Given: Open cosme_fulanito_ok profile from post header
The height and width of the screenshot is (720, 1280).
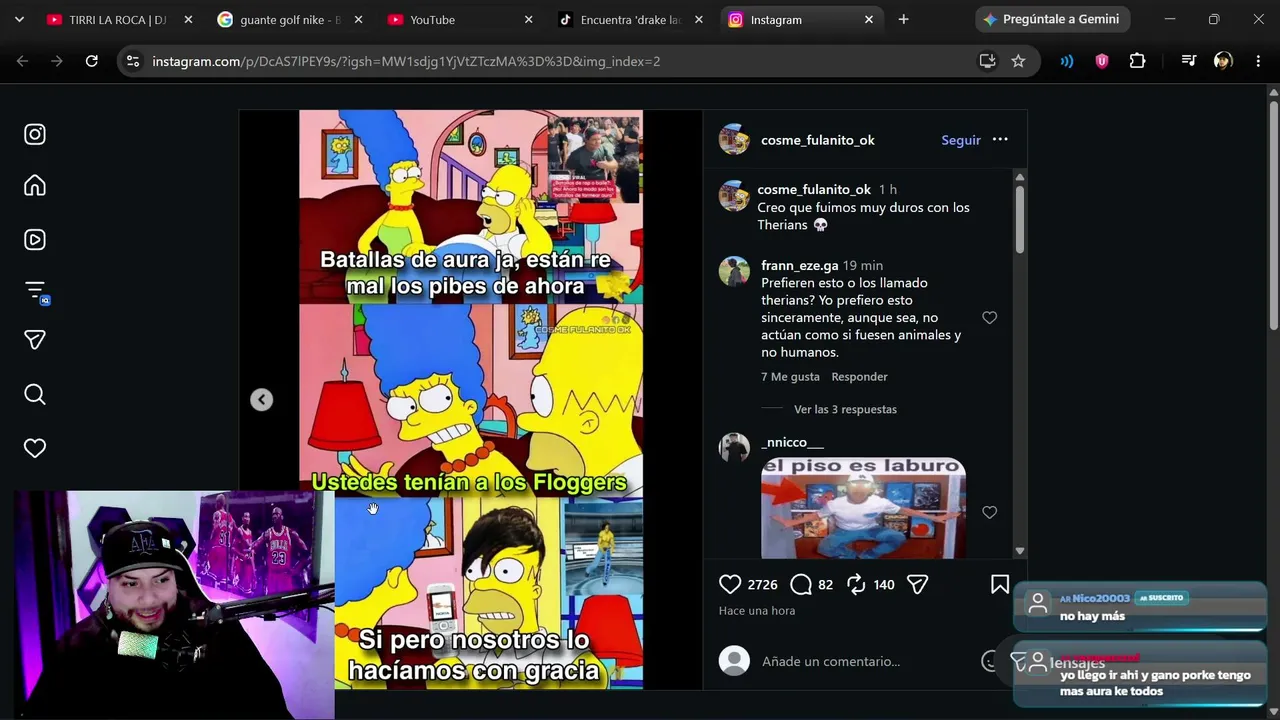Looking at the screenshot, I should 818,140.
